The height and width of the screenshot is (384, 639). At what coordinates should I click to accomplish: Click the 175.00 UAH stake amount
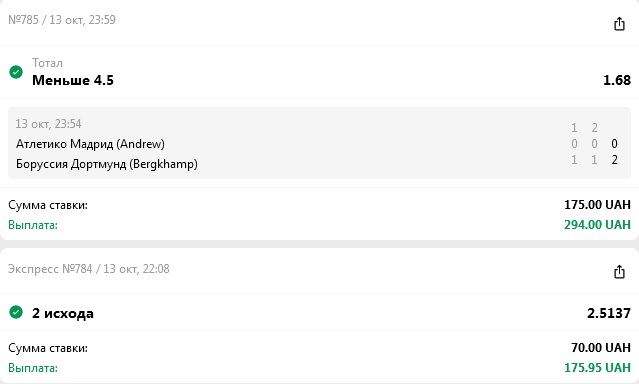(x=597, y=205)
